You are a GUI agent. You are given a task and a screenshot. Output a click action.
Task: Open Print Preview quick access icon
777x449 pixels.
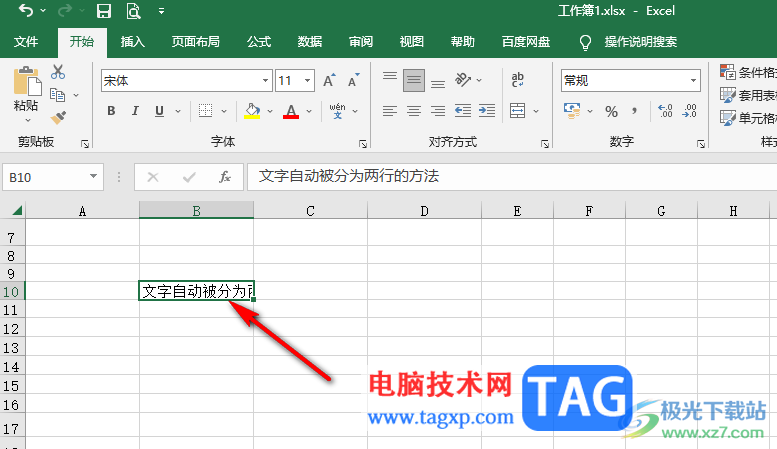[133, 10]
